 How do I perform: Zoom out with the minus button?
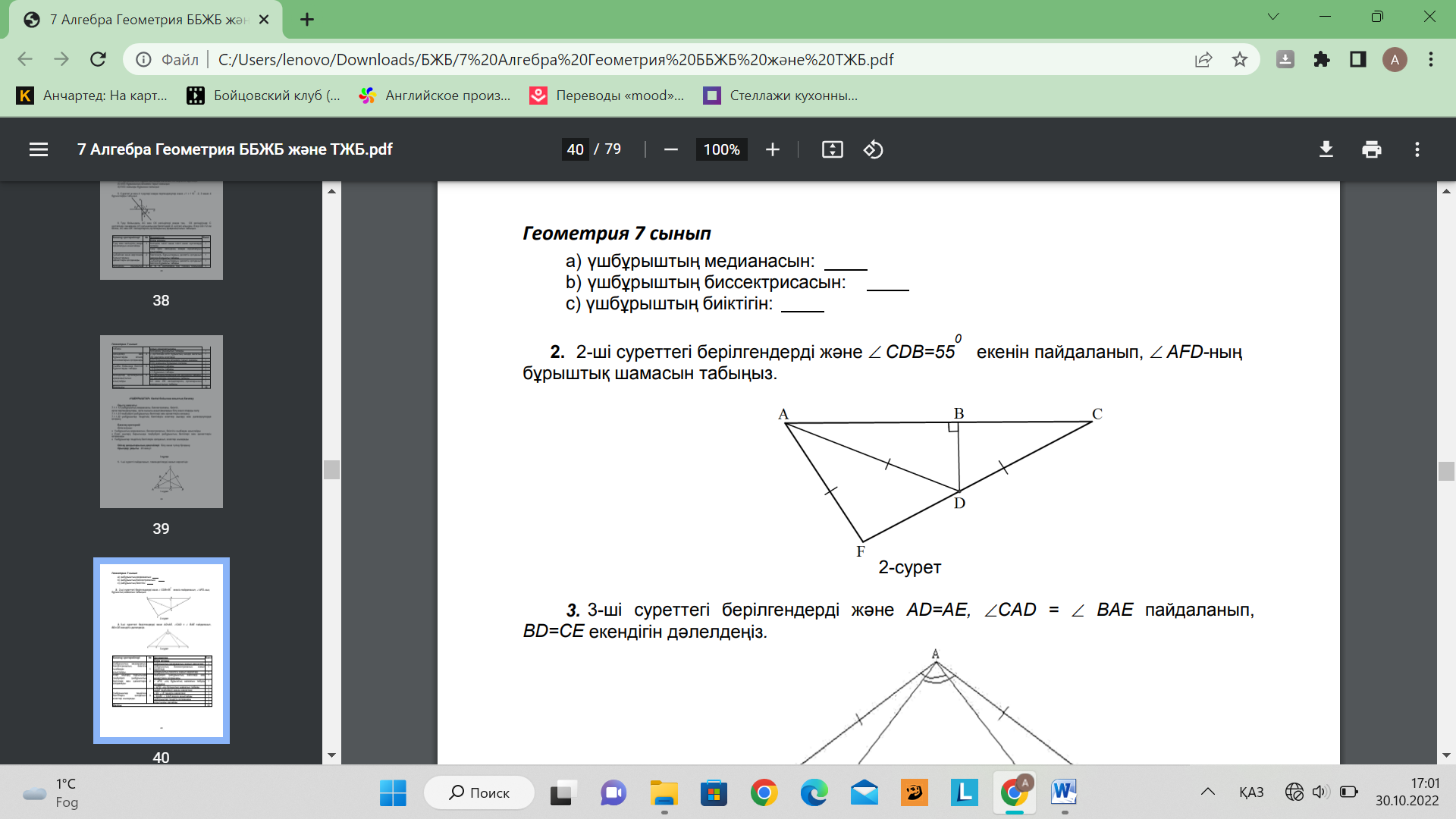[670, 149]
